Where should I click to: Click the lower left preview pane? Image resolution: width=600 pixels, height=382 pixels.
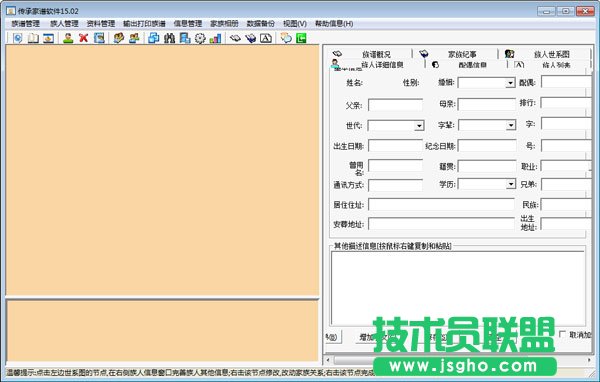162,331
